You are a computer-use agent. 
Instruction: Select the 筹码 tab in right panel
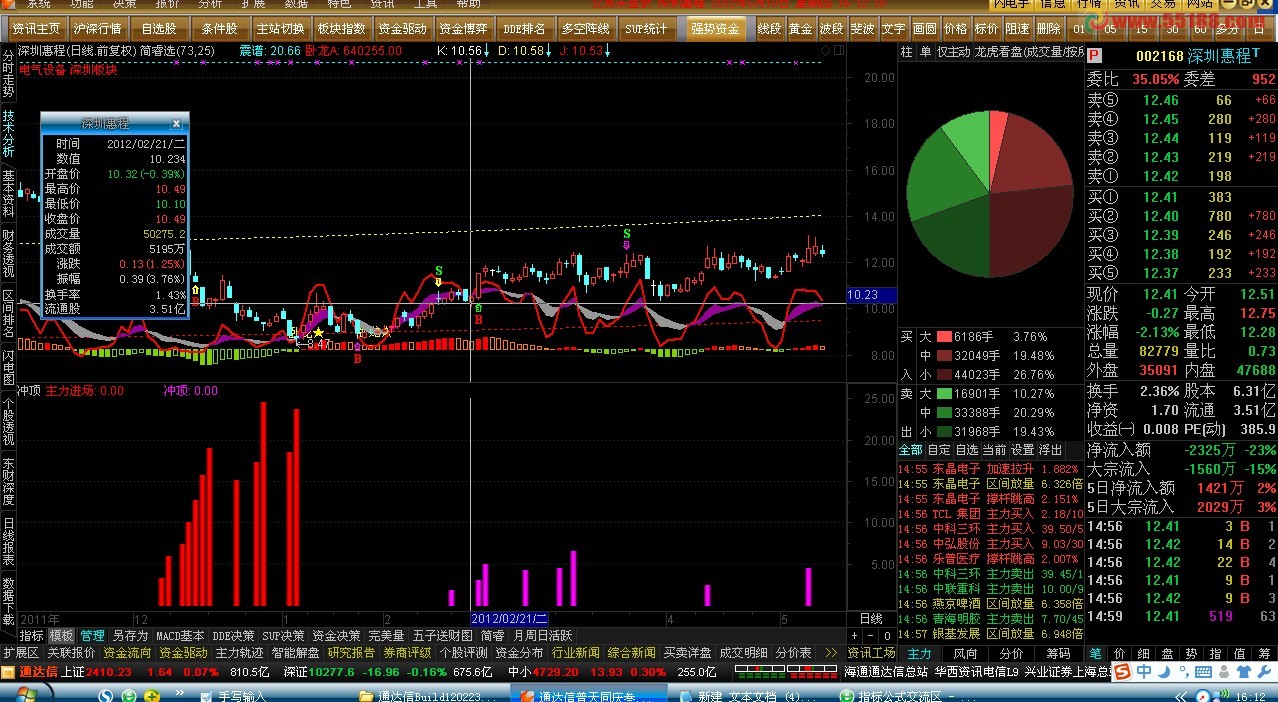pos(1058,653)
